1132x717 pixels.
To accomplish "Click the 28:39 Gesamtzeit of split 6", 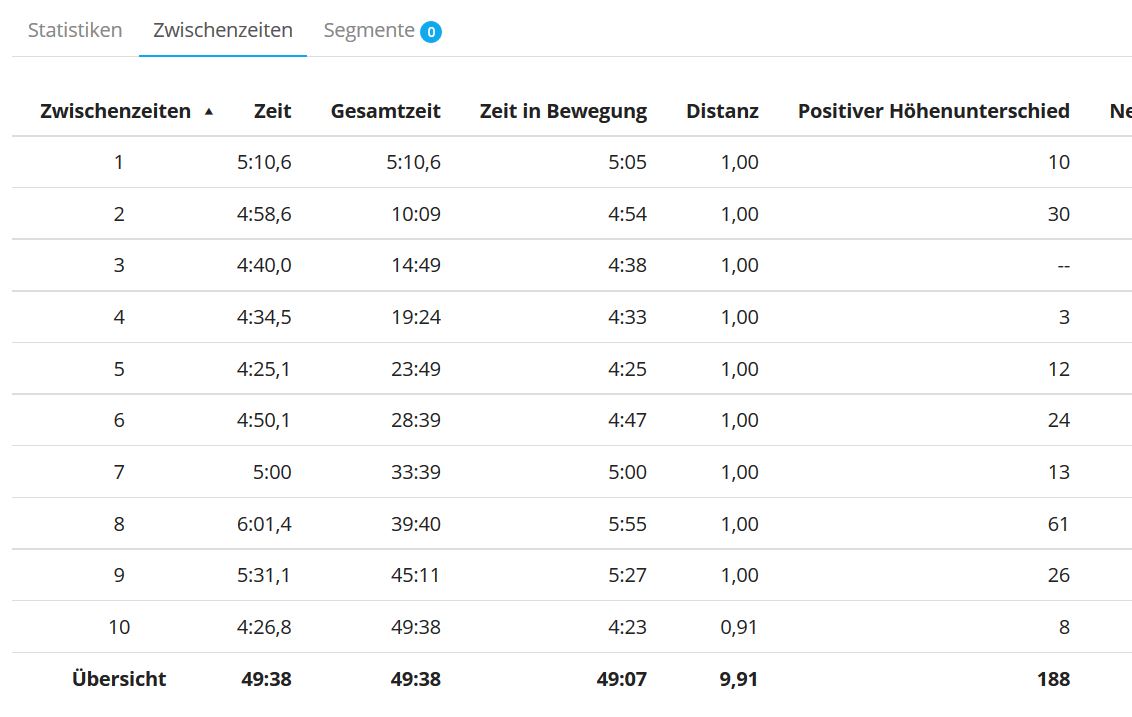I will [x=415, y=420].
